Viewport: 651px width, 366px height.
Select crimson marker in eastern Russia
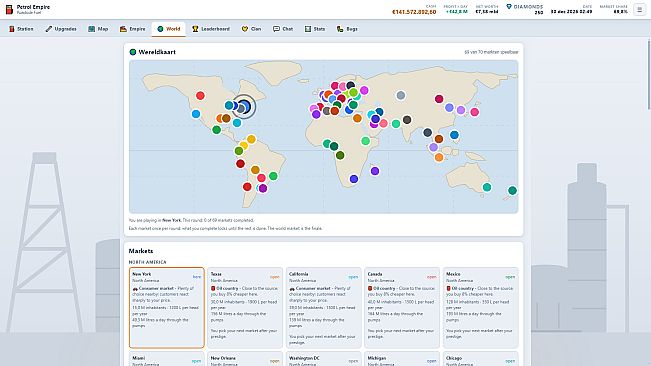point(439,99)
